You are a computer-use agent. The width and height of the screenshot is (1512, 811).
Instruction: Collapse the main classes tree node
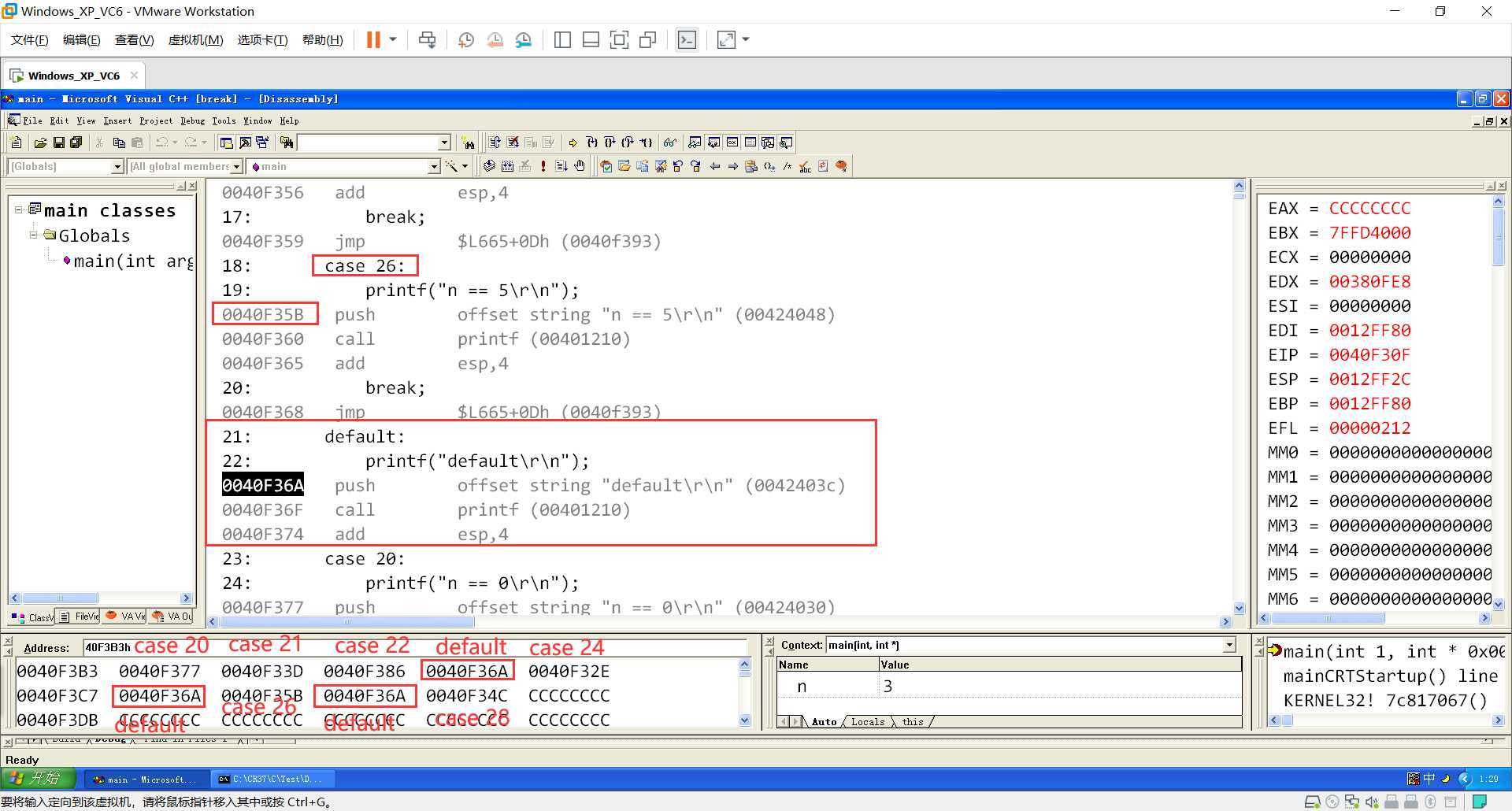click(19, 210)
